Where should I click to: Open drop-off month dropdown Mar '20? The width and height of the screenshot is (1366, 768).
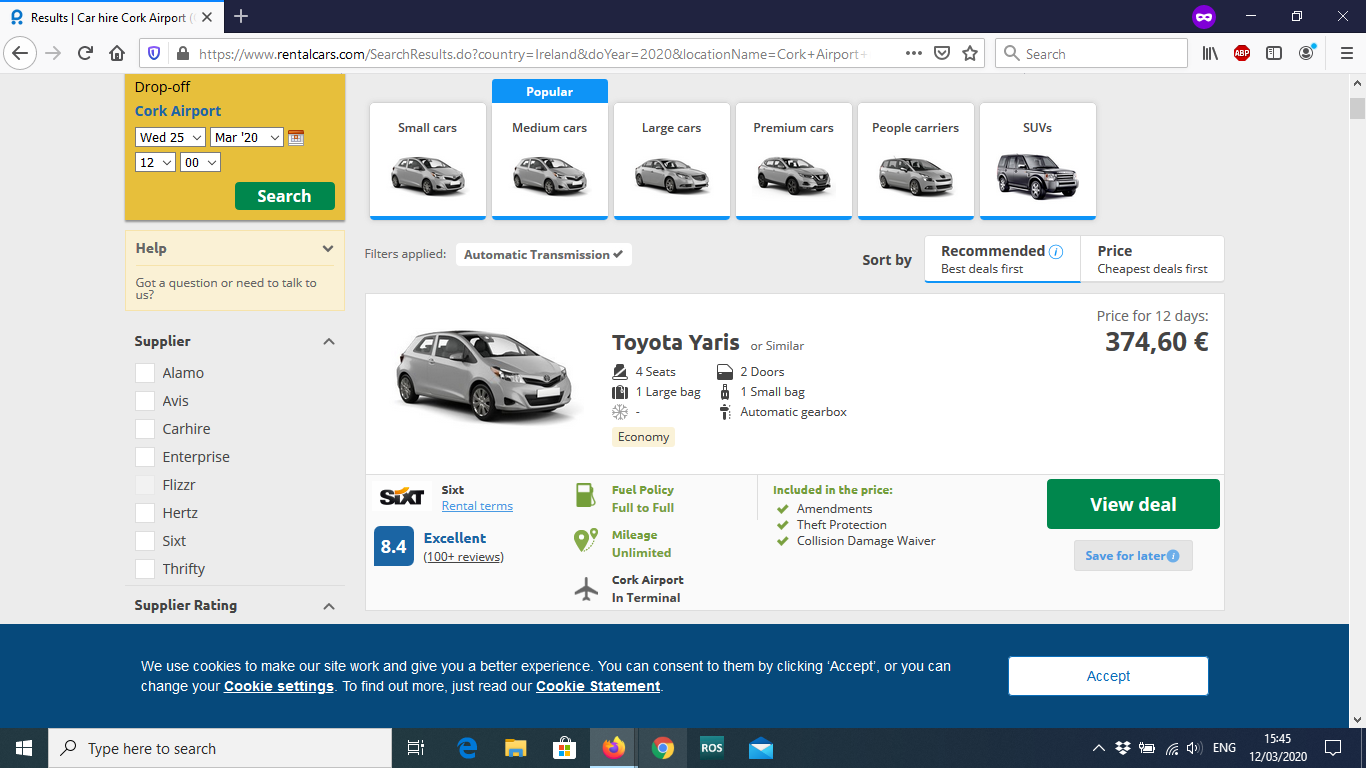[x=247, y=138]
